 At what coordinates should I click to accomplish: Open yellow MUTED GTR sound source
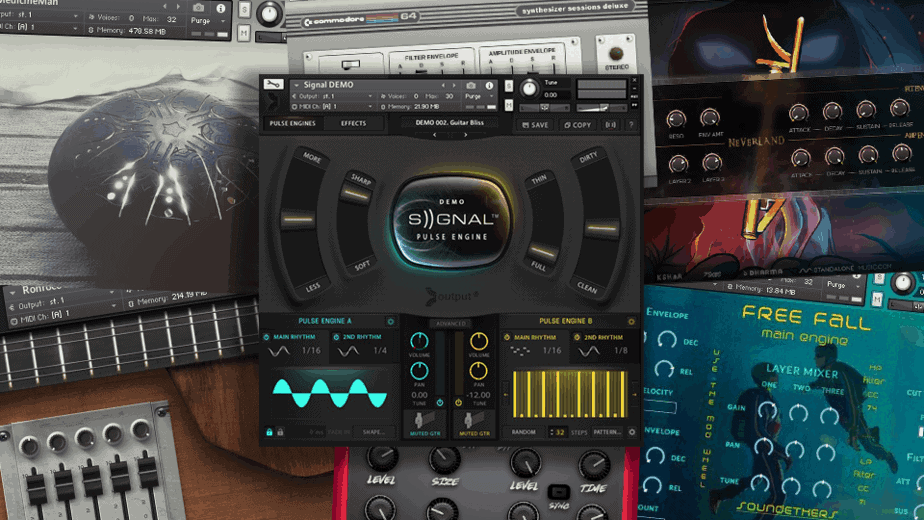(x=474, y=424)
